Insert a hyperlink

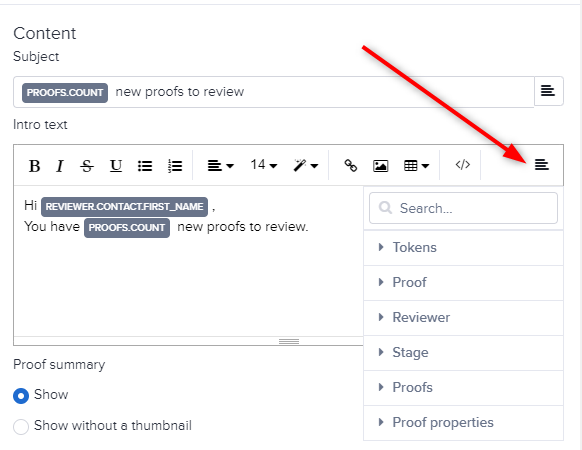tap(350, 166)
